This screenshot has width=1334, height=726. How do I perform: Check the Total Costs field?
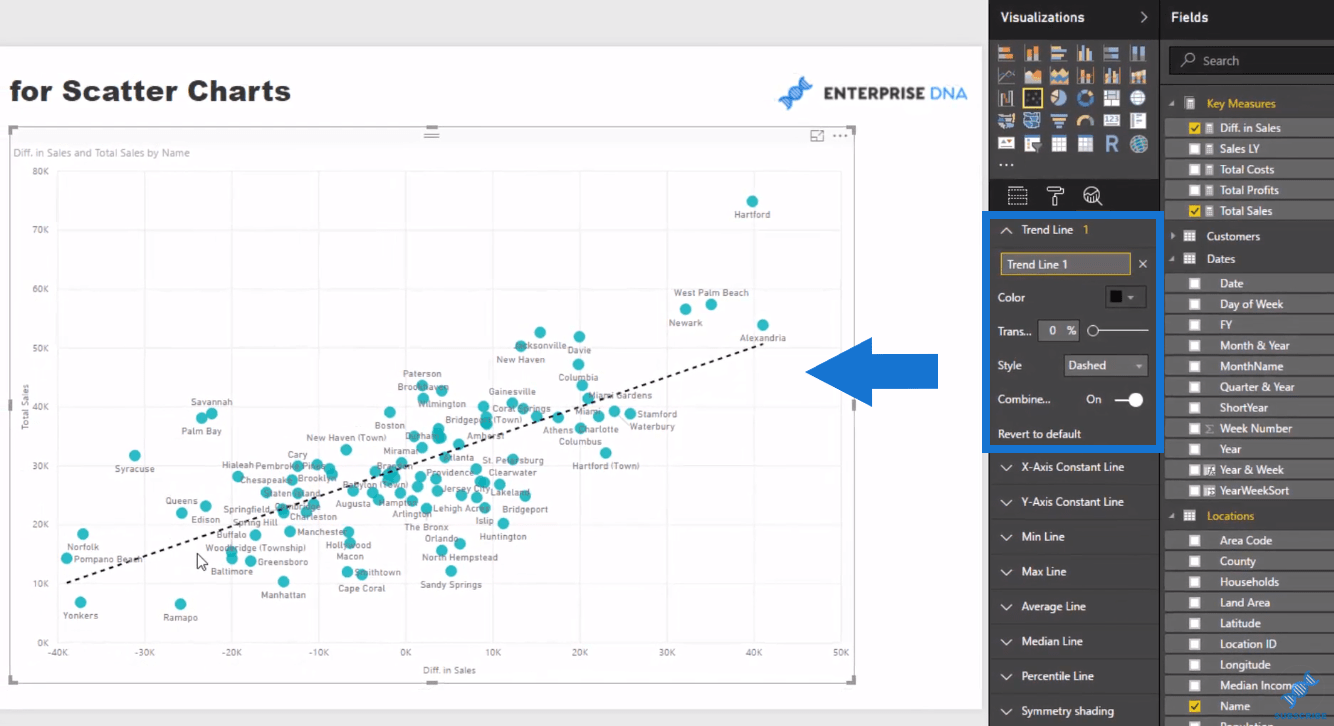(1194, 169)
